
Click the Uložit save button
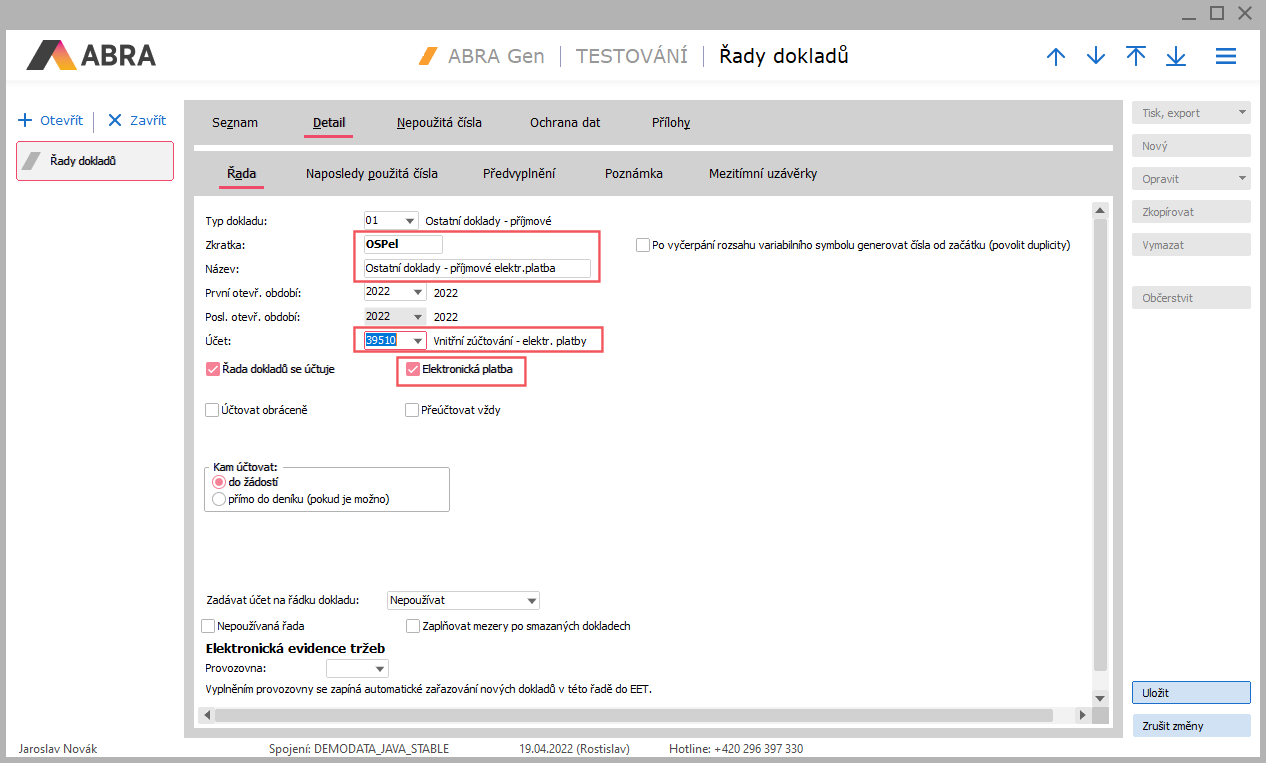(1190, 693)
